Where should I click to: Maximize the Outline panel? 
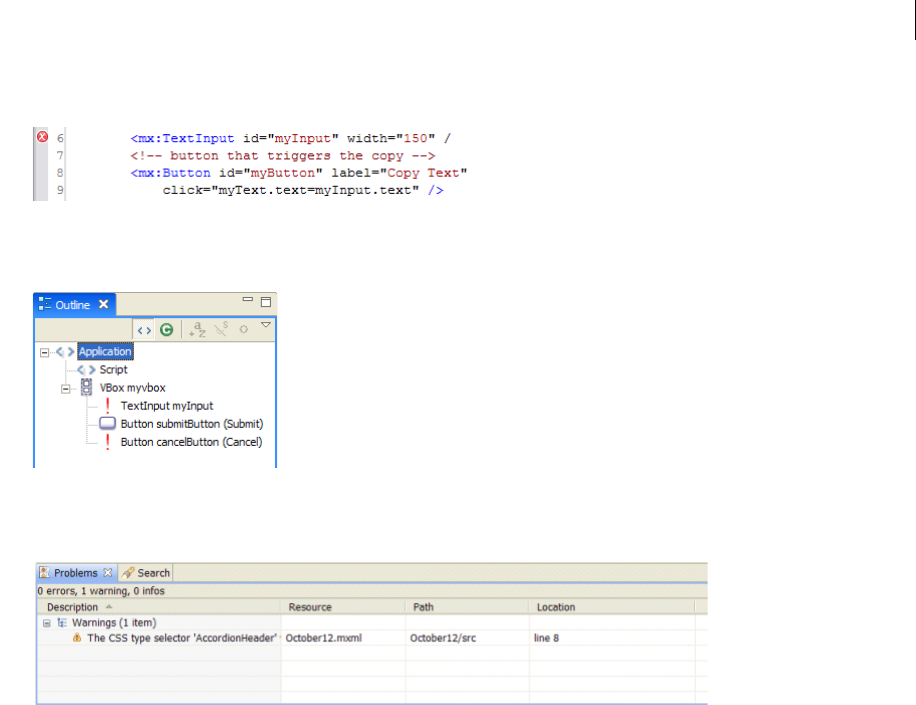point(266,302)
